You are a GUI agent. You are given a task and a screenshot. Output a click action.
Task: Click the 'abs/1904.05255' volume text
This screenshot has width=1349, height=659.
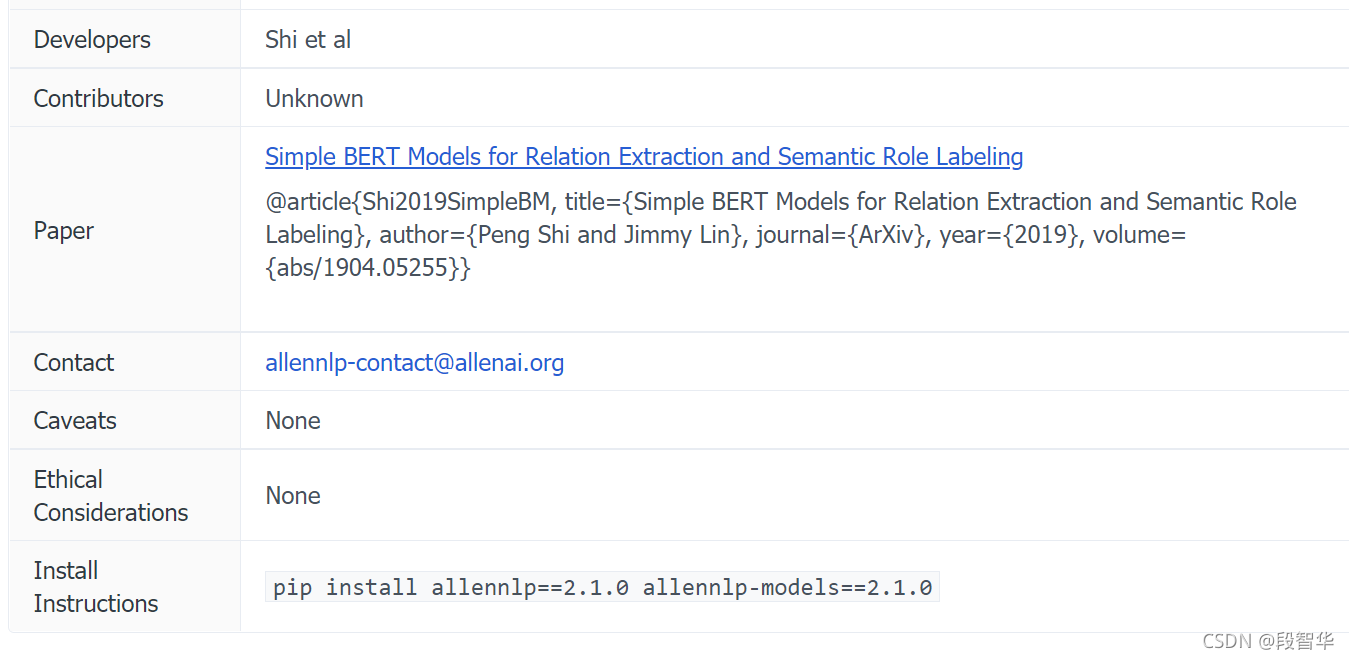coord(365,268)
